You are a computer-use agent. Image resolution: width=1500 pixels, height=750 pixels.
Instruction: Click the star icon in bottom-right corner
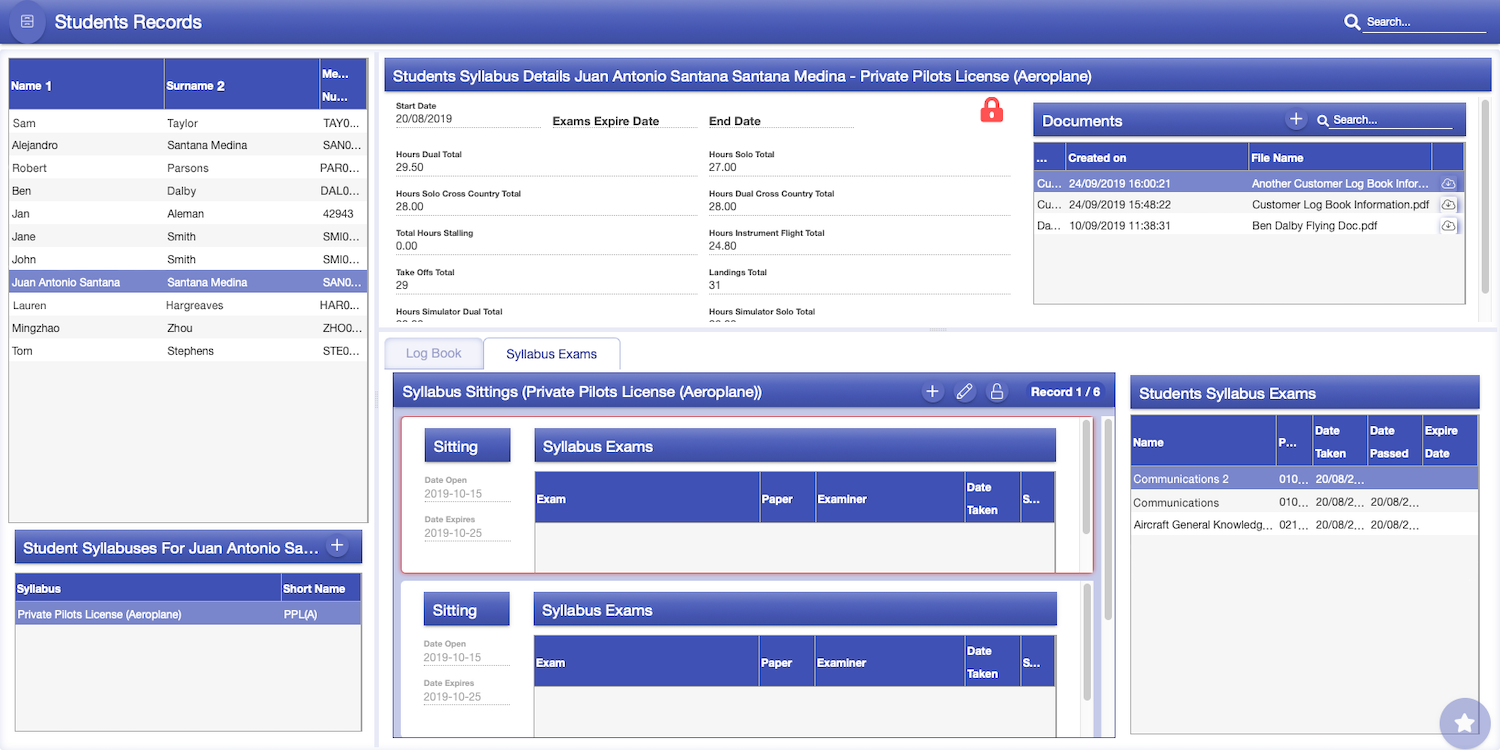pos(1464,722)
